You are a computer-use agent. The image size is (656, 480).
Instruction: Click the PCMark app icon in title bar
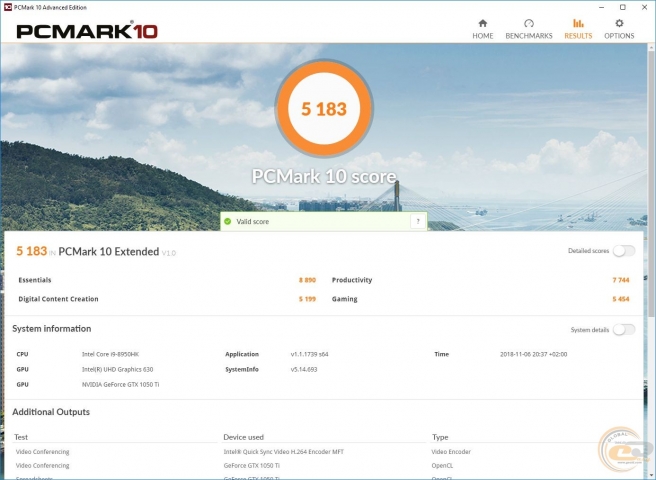[7, 7]
